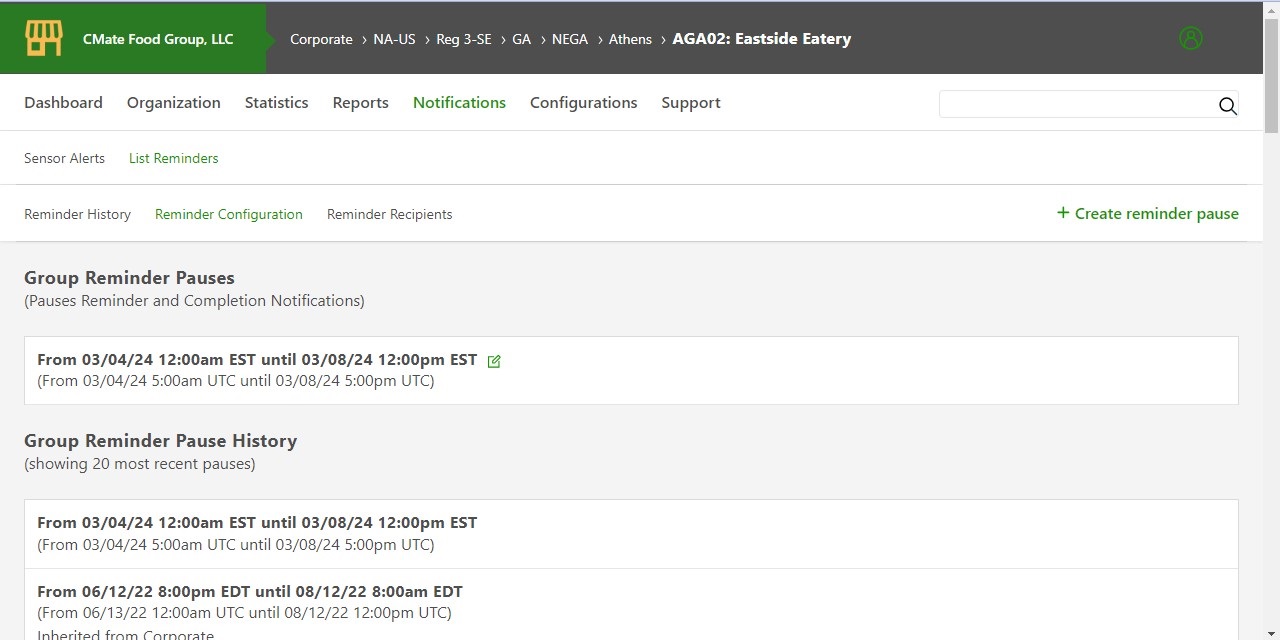Switch to the Reminder Recipients tab
The image size is (1280, 640).
[x=389, y=214]
